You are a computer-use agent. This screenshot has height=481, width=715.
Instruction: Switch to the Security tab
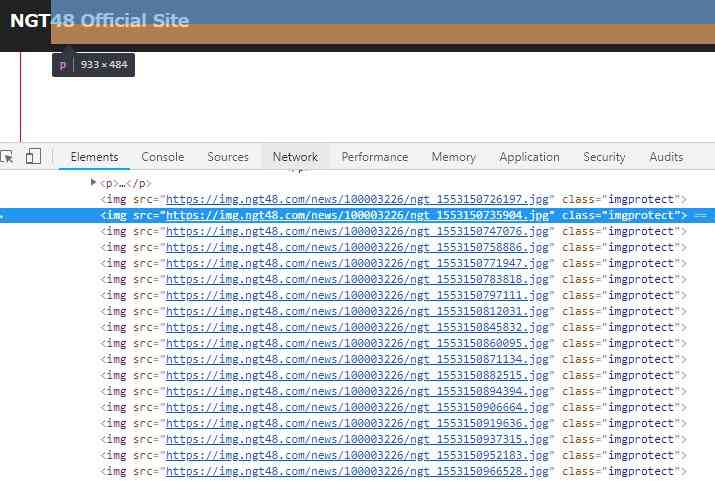604,157
